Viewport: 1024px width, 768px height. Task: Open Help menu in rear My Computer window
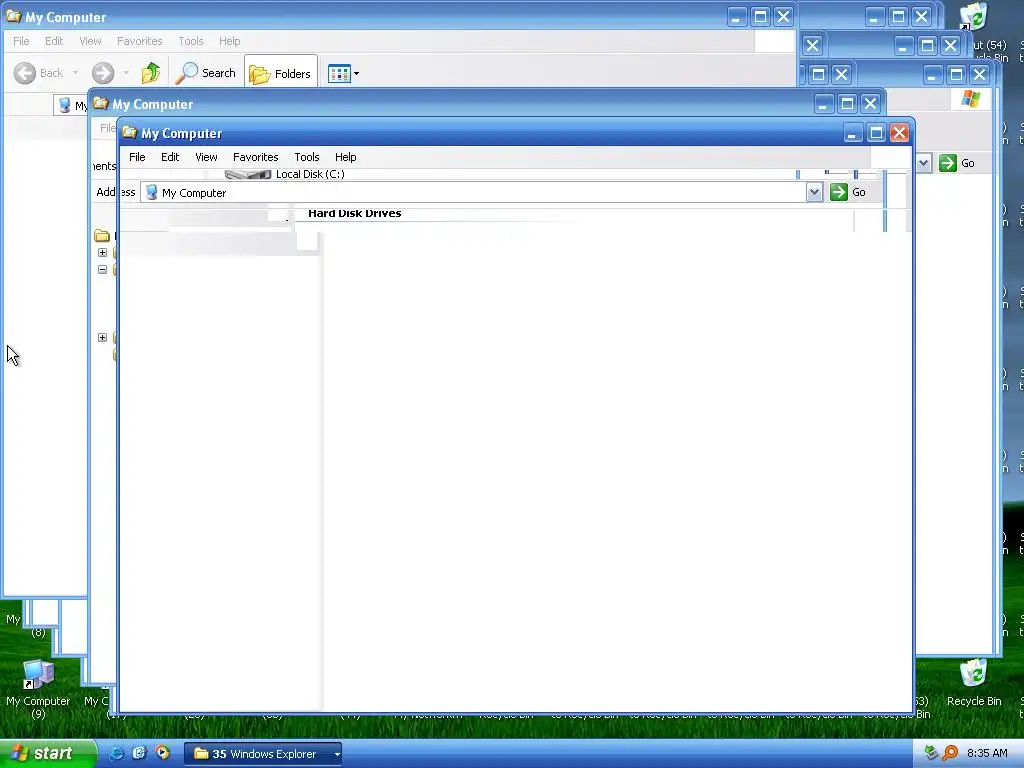click(229, 40)
